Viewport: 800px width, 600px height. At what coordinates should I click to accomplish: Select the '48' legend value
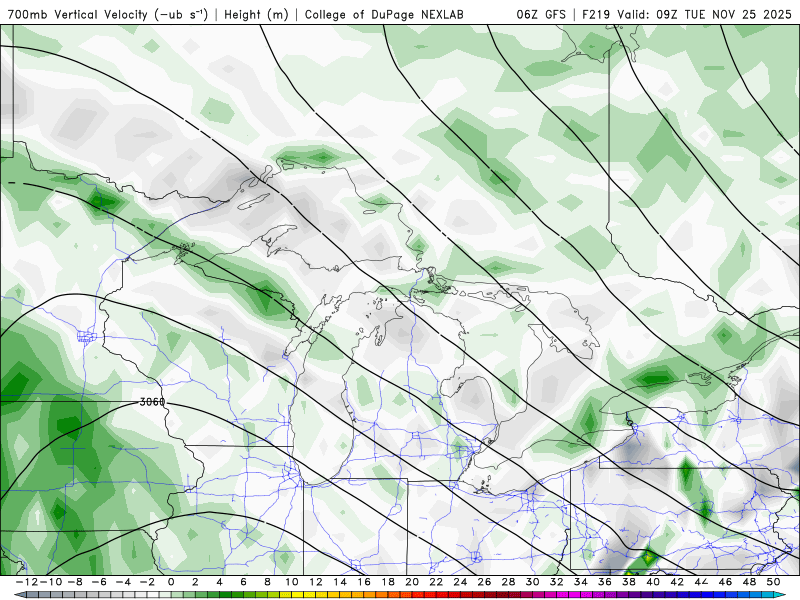[749, 582]
